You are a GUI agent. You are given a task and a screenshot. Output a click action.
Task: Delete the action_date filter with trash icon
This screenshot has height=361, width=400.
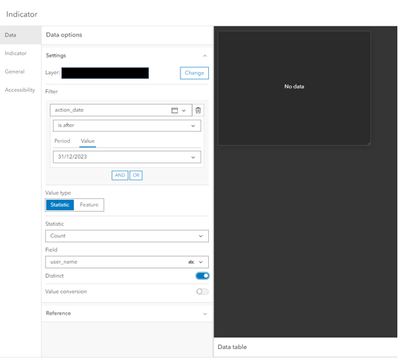tap(198, 110)
